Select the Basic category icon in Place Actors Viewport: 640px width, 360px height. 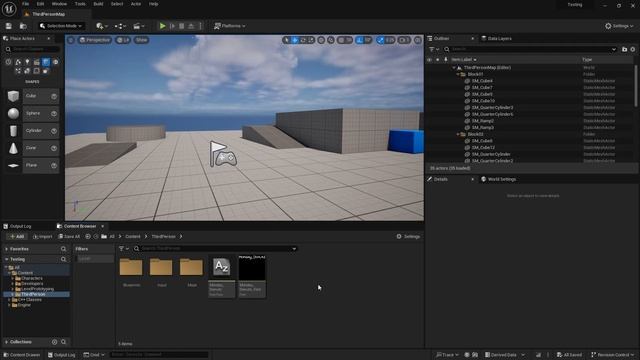[x=18, y=62]
